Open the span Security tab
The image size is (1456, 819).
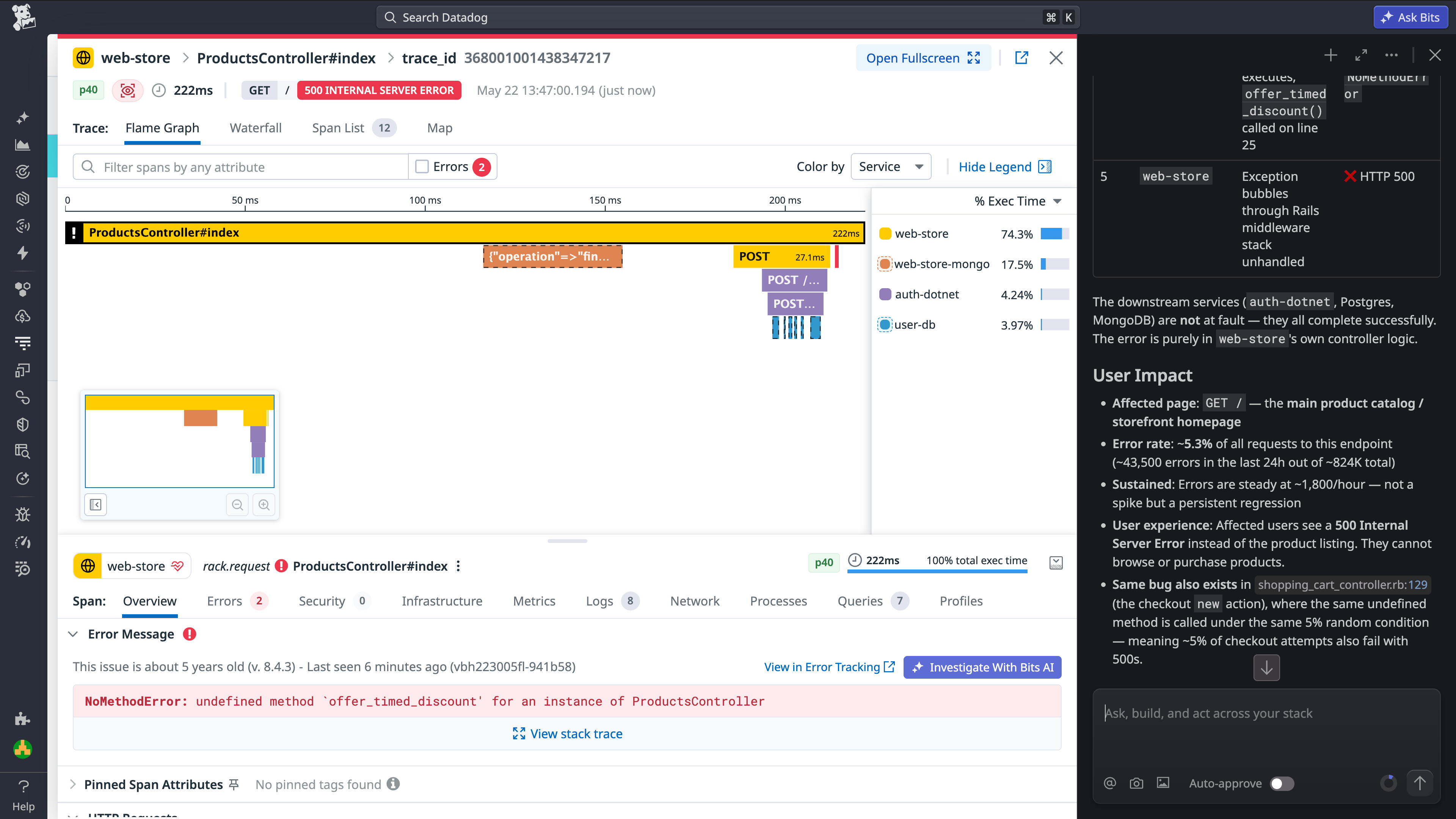coord(334,601)
